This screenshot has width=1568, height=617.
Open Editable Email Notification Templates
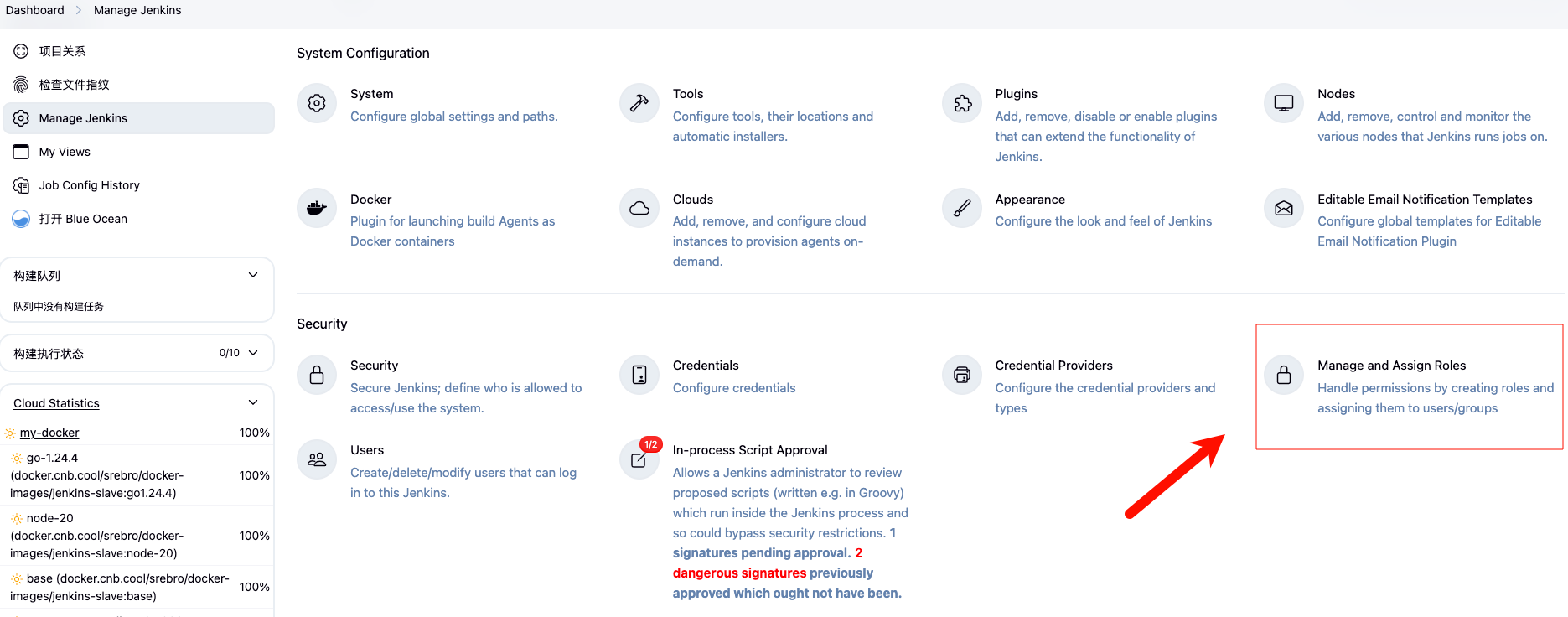(x=1424, y=200)
